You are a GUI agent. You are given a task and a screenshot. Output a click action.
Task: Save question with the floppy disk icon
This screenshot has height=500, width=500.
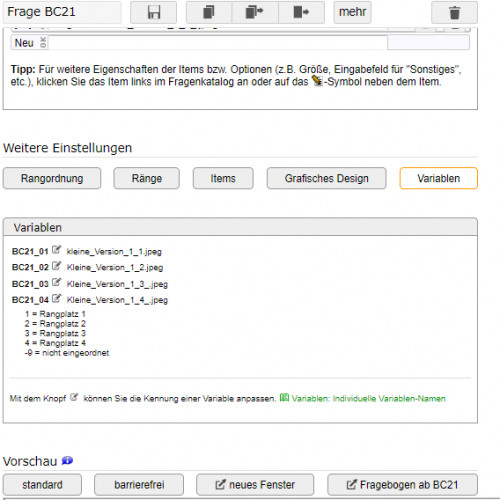154,12
